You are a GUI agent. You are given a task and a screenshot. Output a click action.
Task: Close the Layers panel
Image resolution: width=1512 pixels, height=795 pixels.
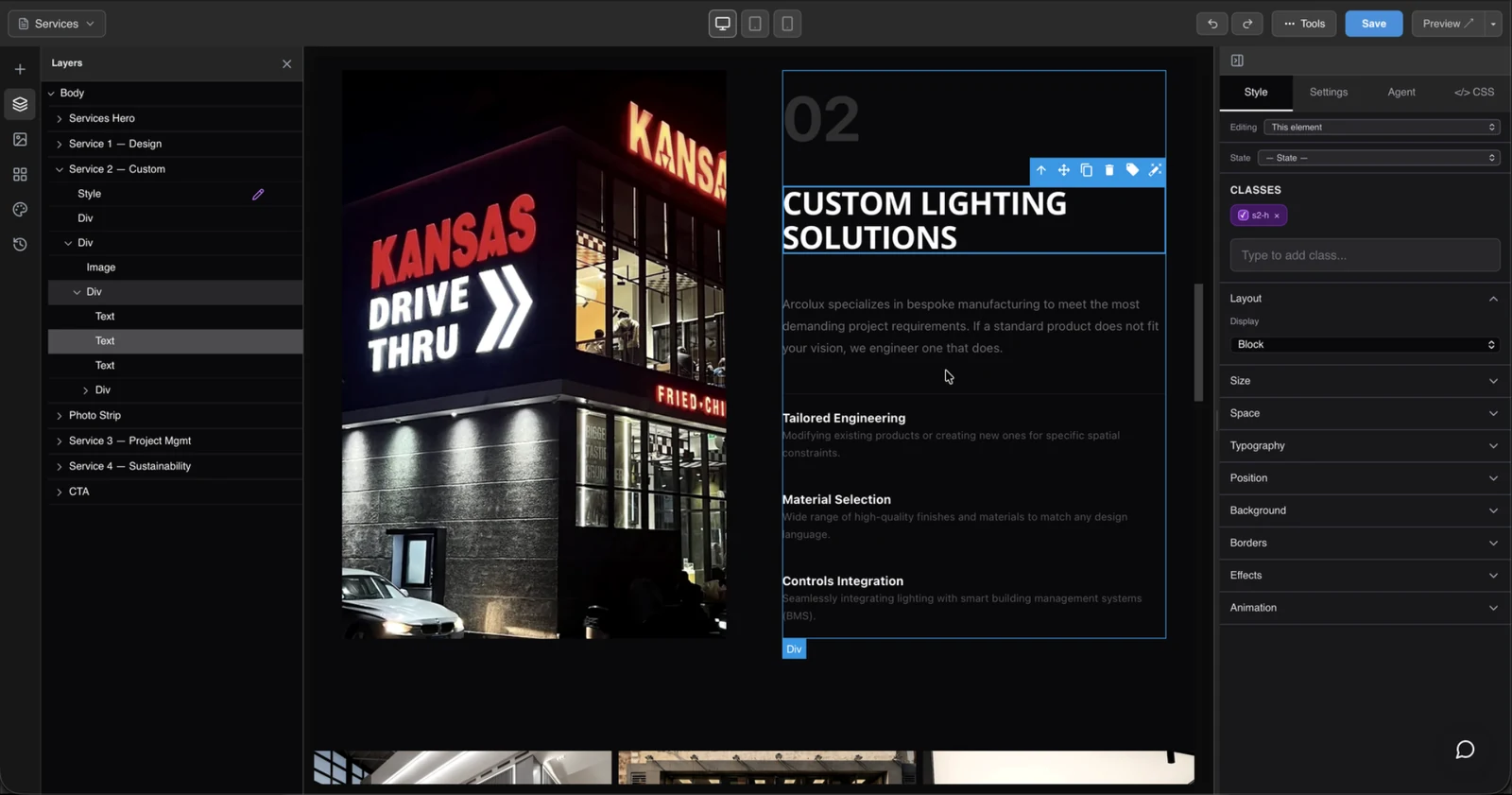(287, 63)
